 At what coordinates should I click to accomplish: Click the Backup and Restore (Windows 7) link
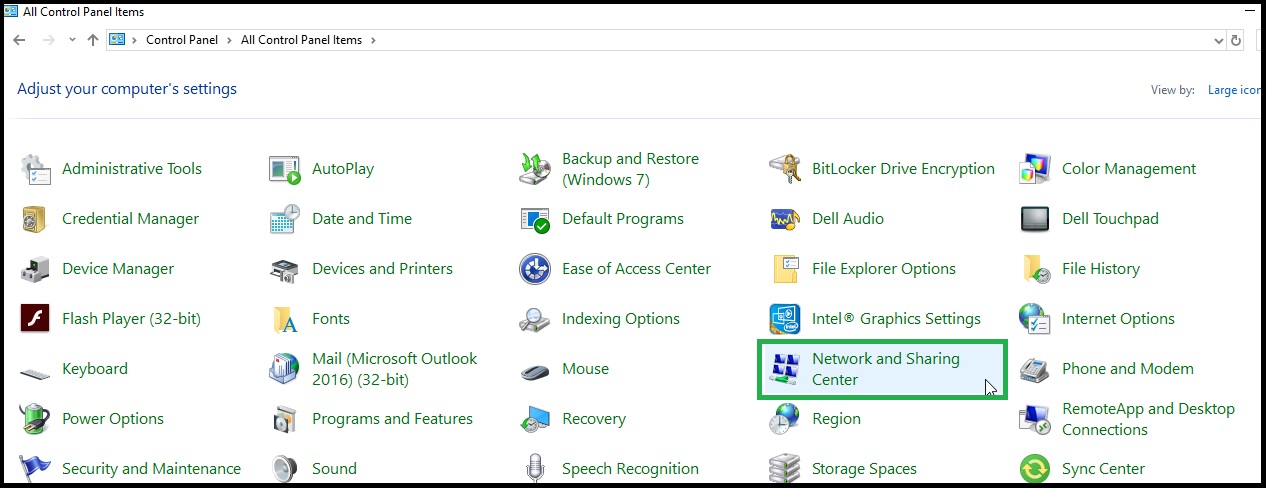(x=630, y=169)
